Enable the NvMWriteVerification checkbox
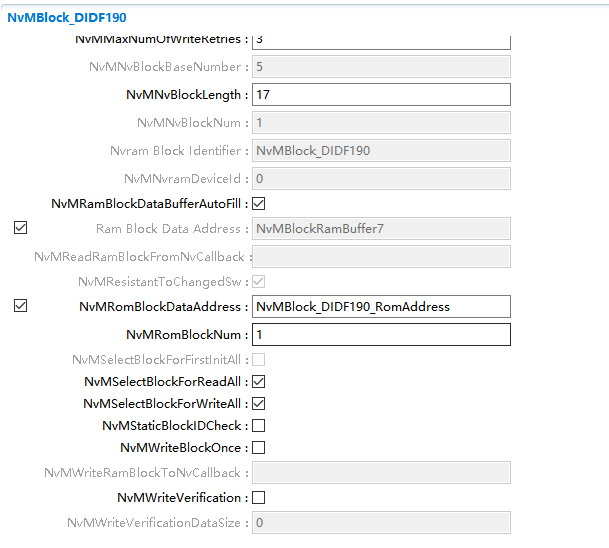609x548 pixels. point(258,498)
